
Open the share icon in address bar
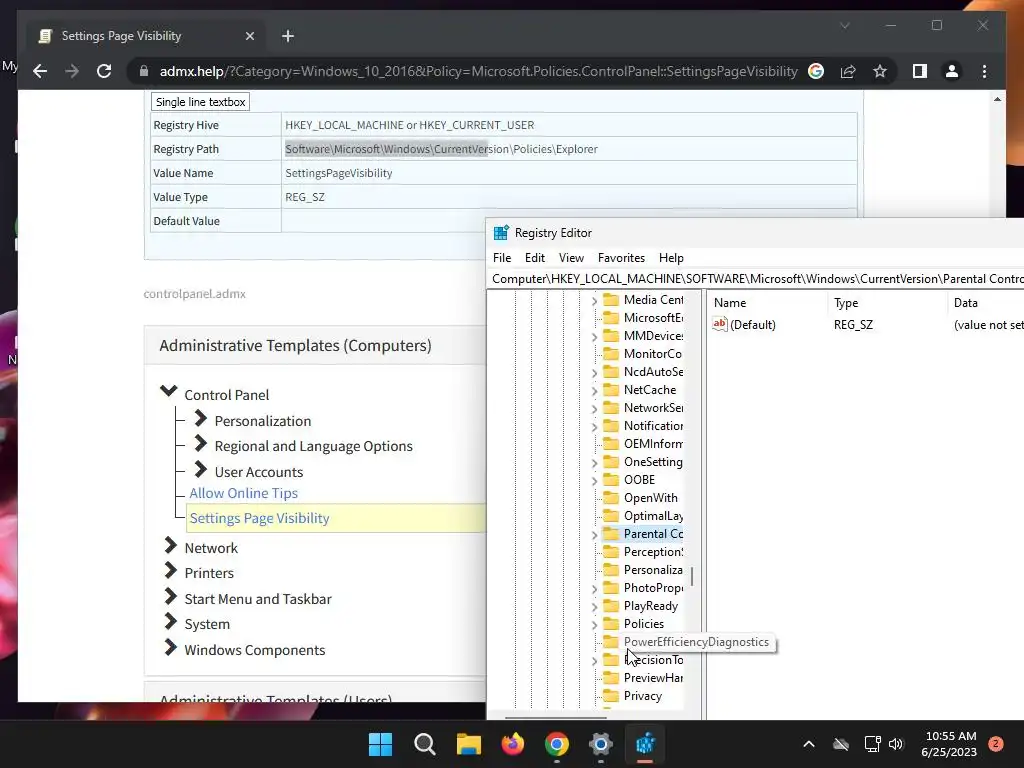click(848, 71)
